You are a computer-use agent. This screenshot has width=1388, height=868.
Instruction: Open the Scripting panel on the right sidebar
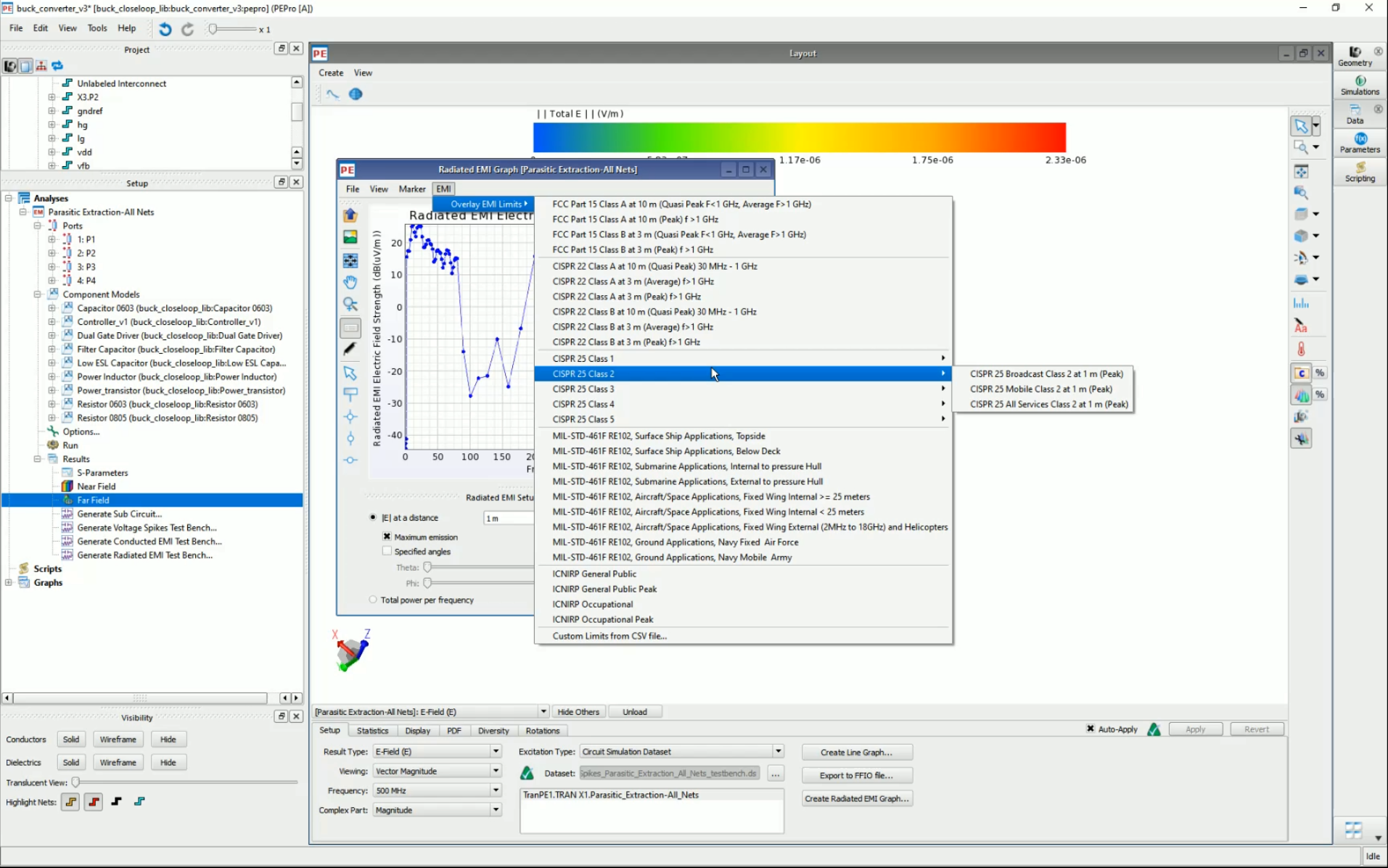tap(1359, 173)
